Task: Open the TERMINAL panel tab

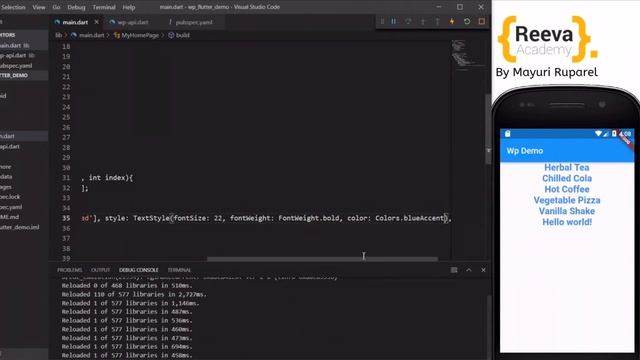Action: (179, 270)
